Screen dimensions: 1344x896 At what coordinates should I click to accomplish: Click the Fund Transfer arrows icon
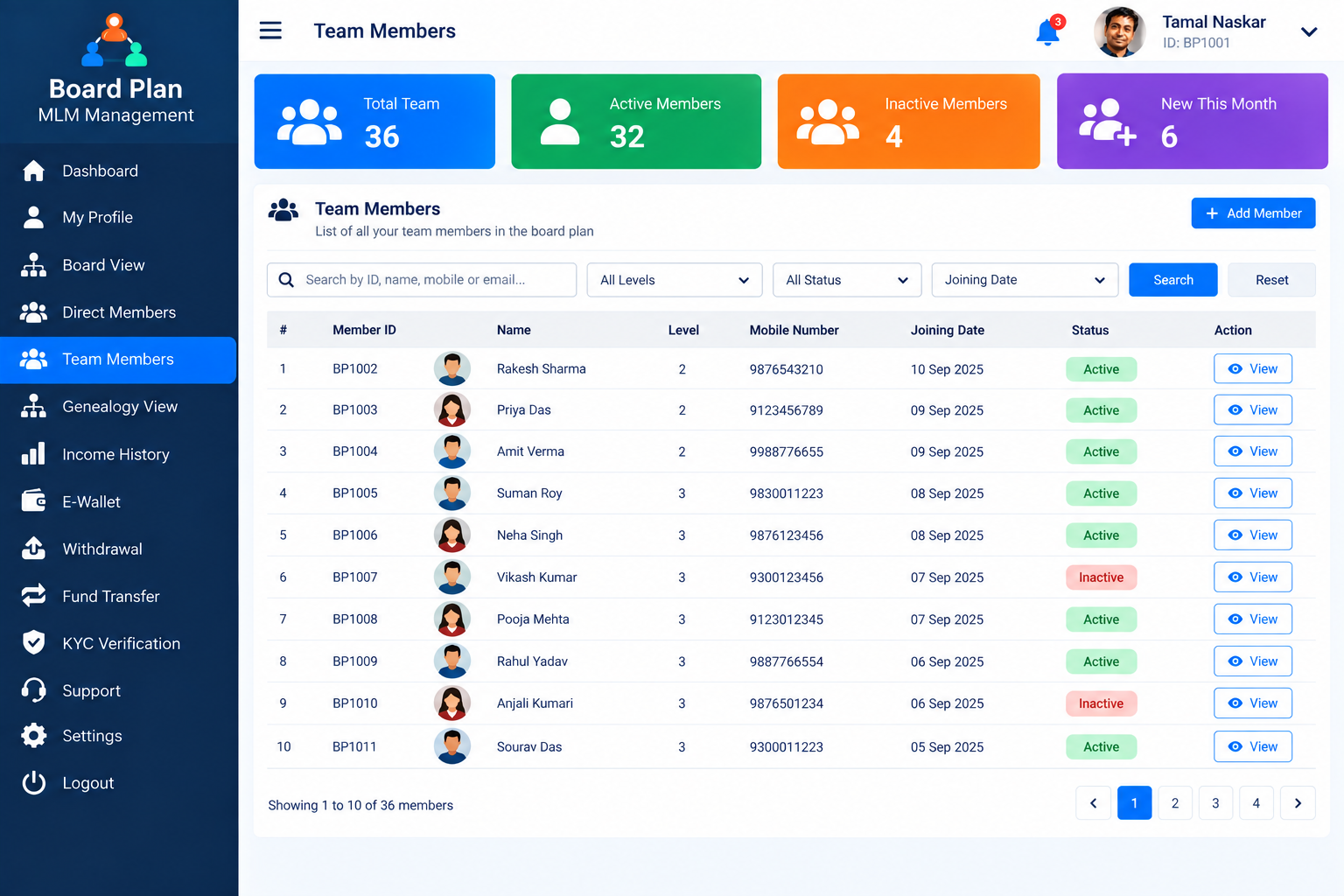[33, 596]
